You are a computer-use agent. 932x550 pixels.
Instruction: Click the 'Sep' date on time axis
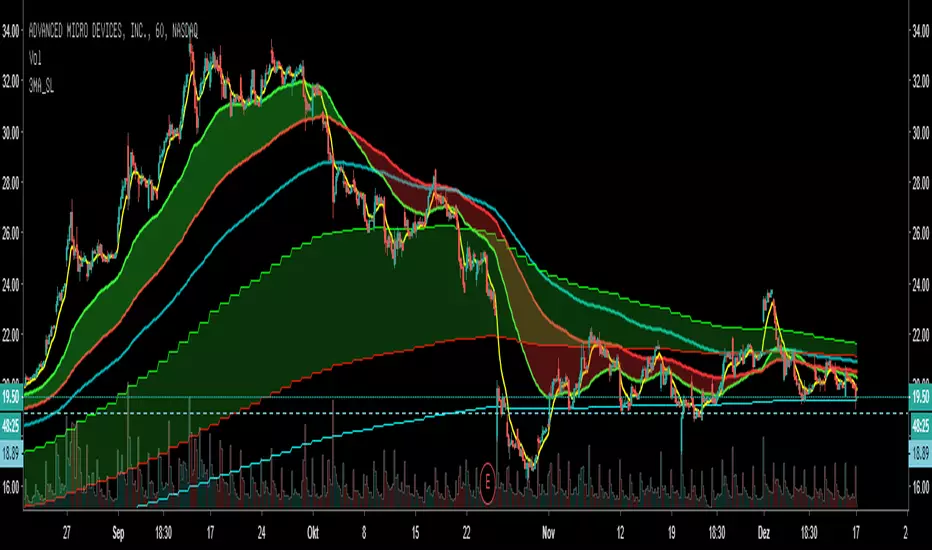pos(118,533)
